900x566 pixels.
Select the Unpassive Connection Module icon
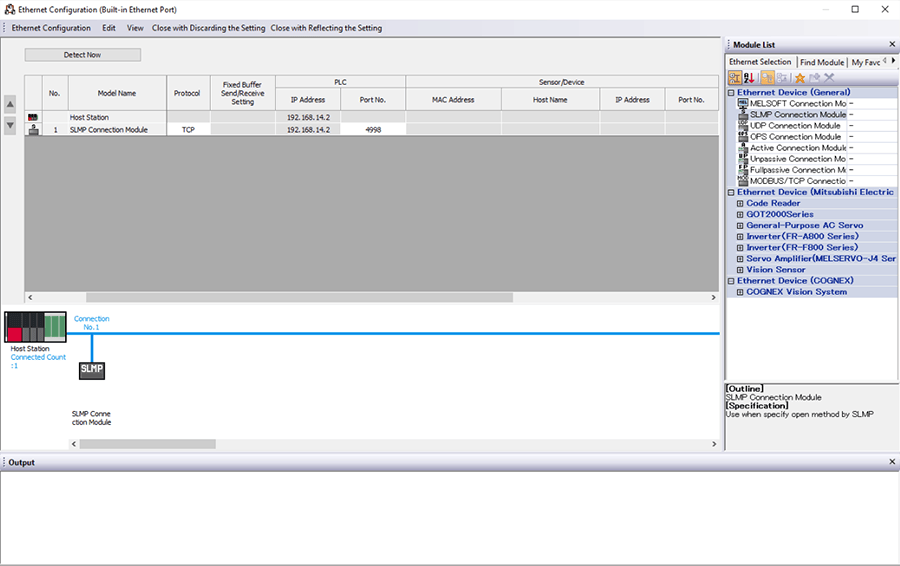click(743, 158)
